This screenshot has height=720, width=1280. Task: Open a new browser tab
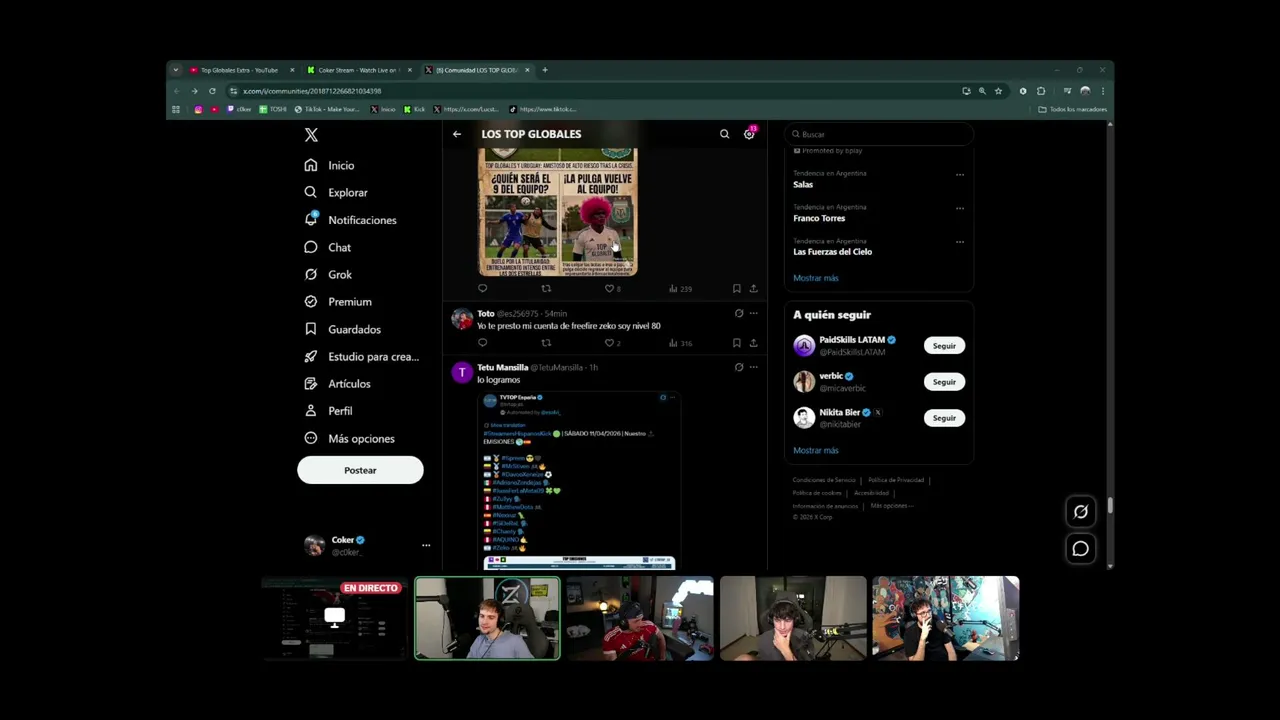[x=545, y=70]
